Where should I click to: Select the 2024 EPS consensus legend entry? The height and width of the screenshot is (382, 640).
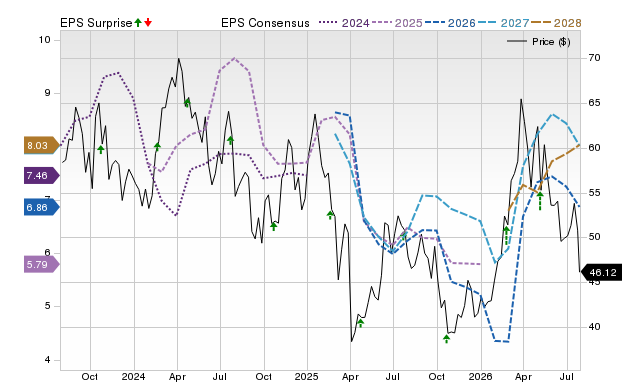pos(344,23)
